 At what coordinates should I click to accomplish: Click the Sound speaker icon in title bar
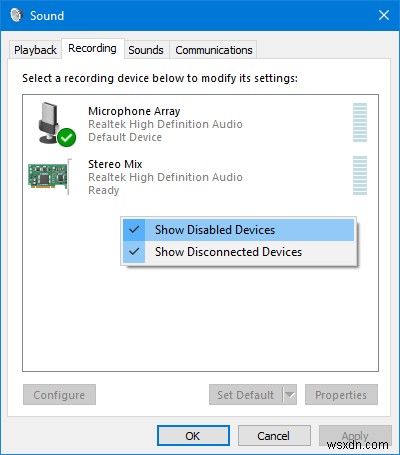[16, 15]
